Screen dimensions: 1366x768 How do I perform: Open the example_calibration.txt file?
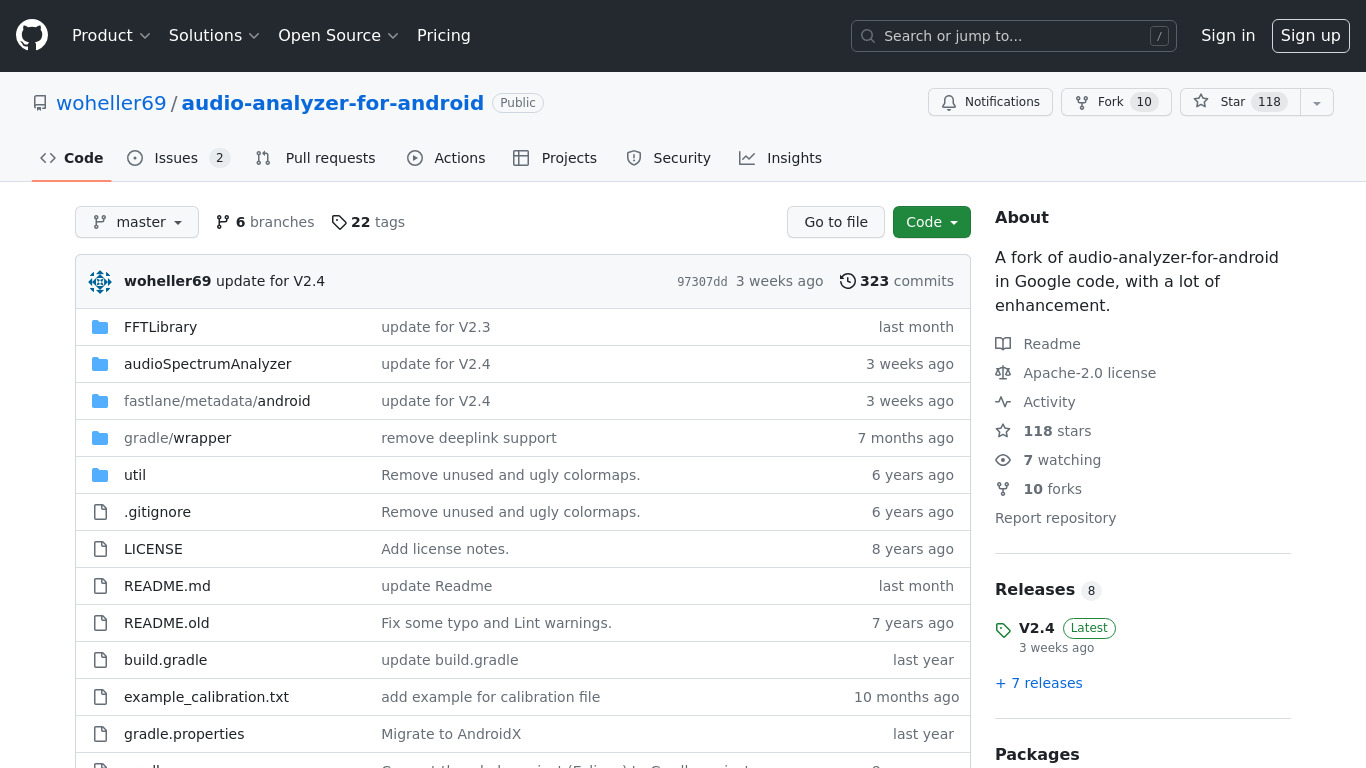pyautogui.click(x=206, y=697)
